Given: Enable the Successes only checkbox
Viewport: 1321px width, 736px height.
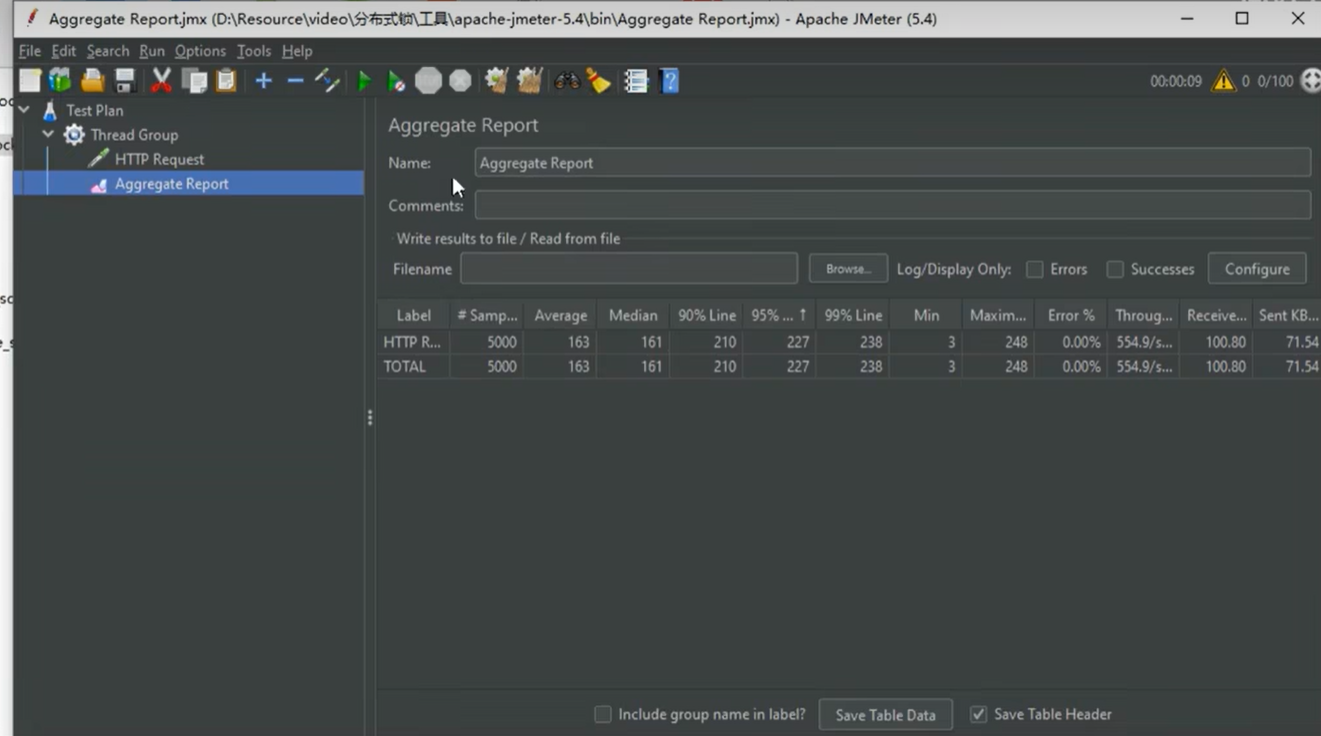Looking at the screenshot, I should pos(1115,269).
